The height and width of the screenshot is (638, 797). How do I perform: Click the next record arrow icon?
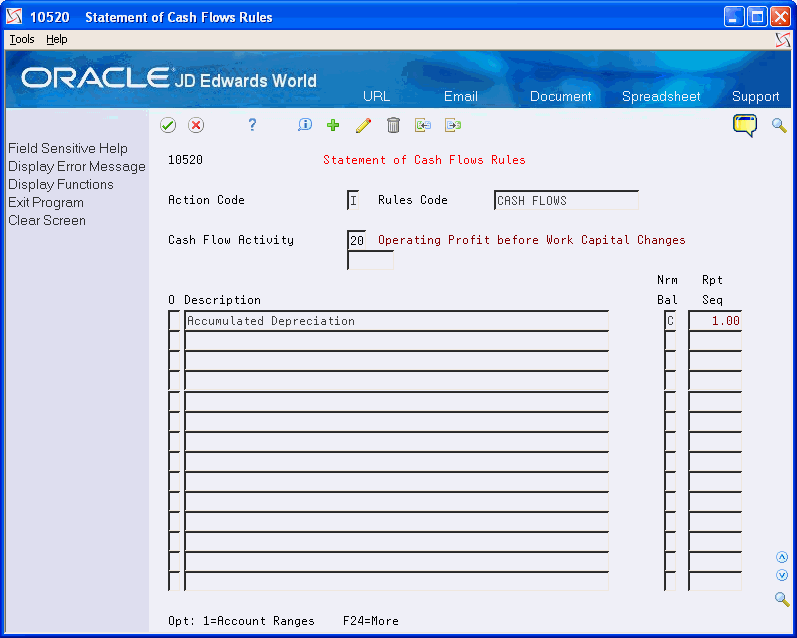[452, 125]
